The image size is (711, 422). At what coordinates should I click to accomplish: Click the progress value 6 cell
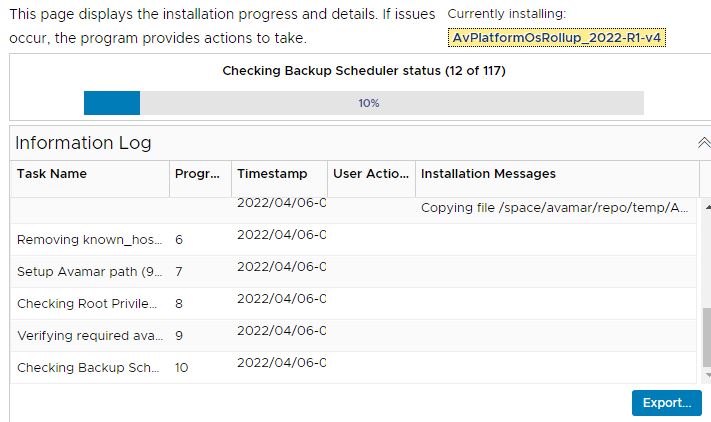179,240
